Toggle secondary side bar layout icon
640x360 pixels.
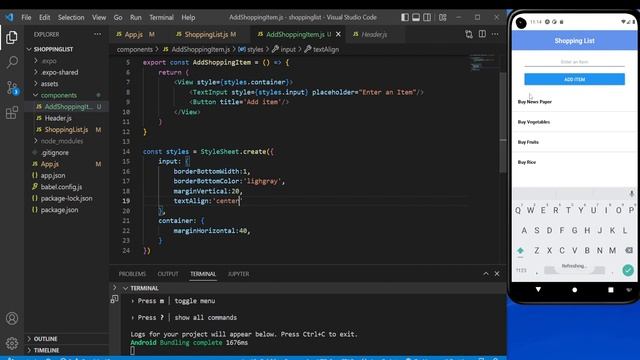pos(427,18)
